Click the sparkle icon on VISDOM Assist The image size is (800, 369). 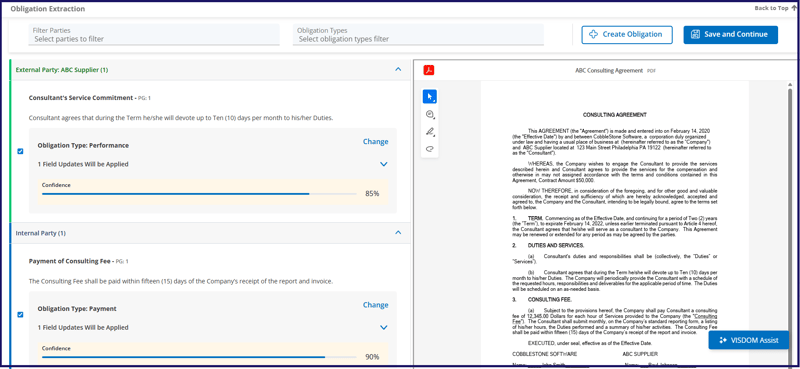coord(722,340)
